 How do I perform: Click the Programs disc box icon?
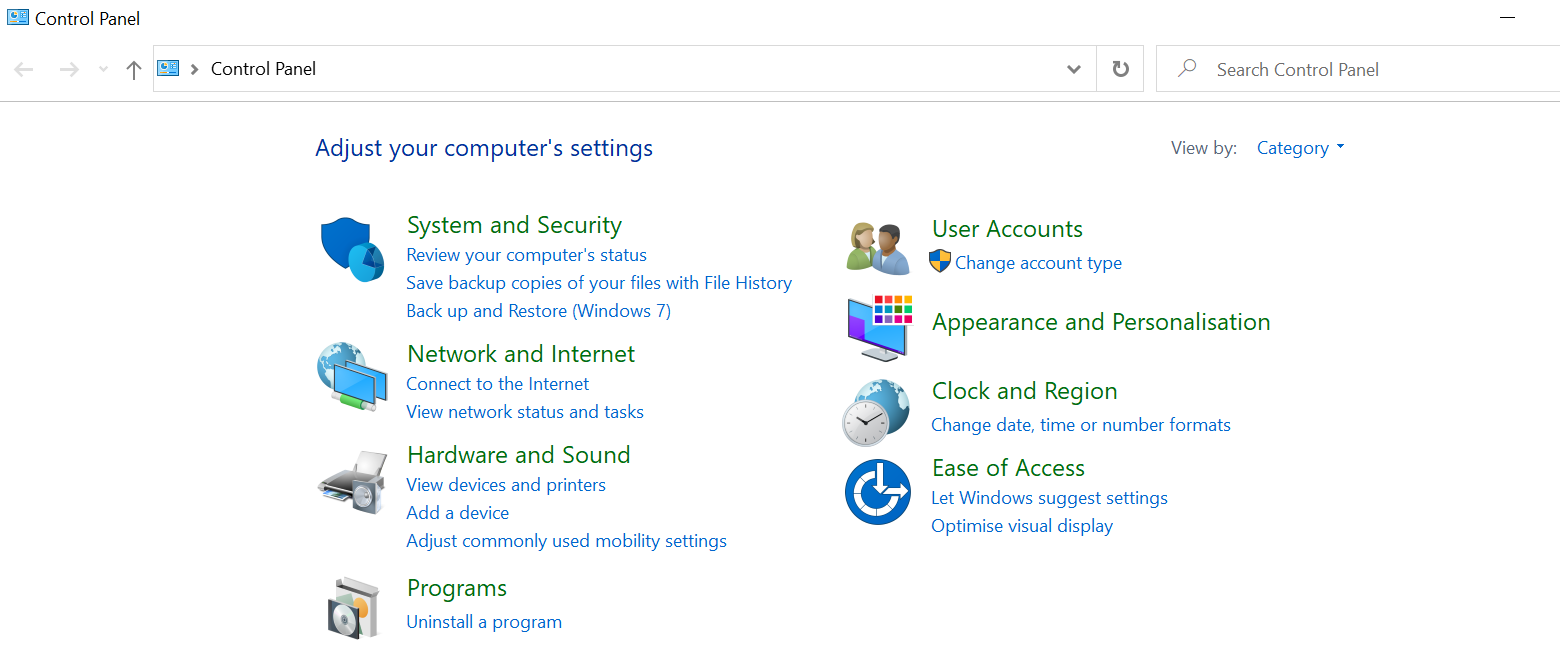point(352,607)
